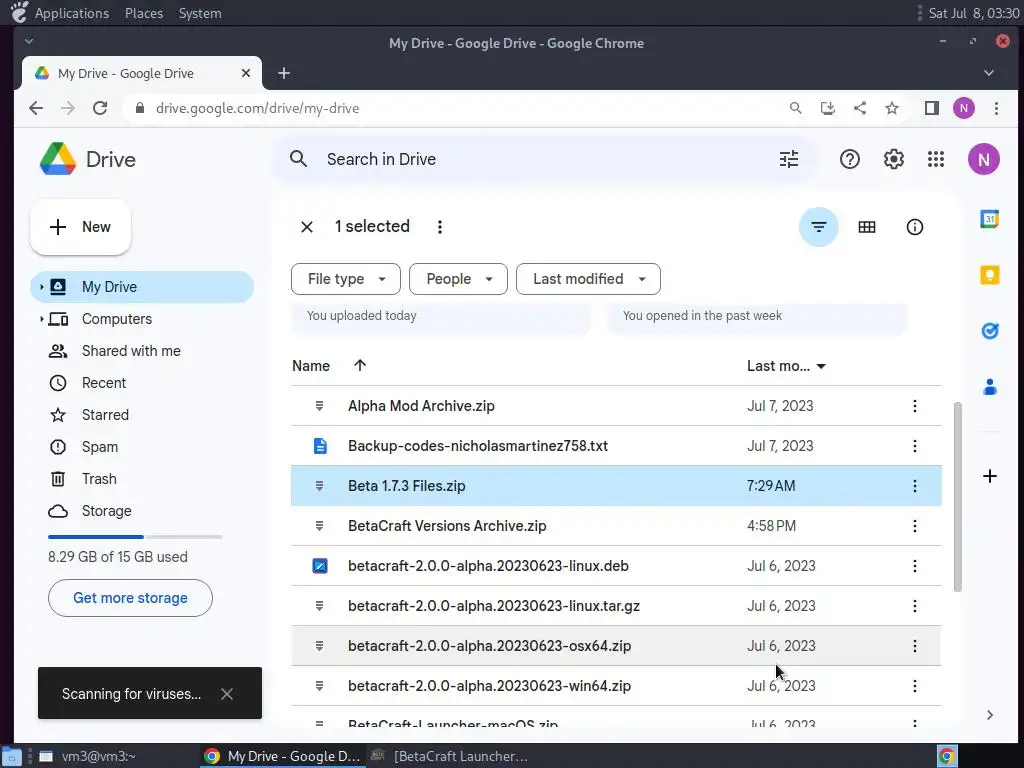Image resolution: width=1024 pixels, height=768 pixels.
Task: Open Drive Settings gear icon
Action: coord(893,159)
